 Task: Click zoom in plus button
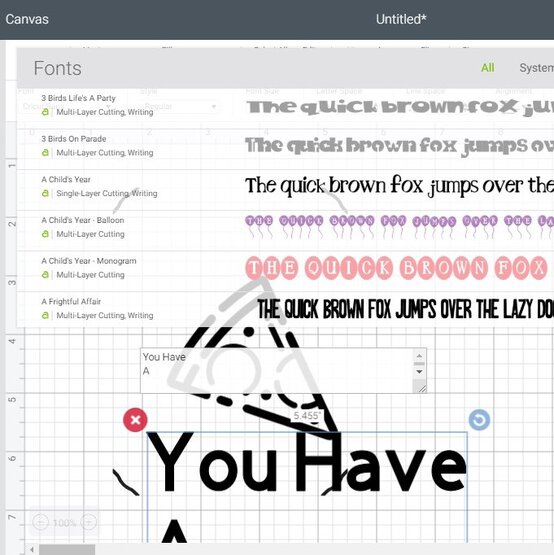[88, 522]
